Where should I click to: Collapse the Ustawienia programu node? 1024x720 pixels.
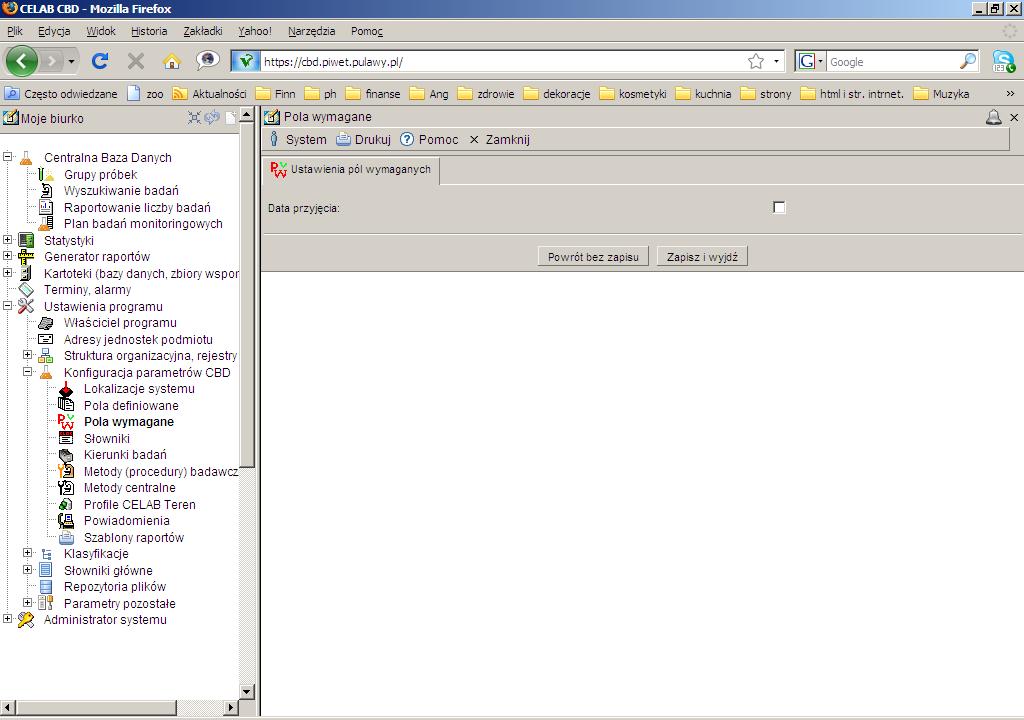tap(7, 306)
